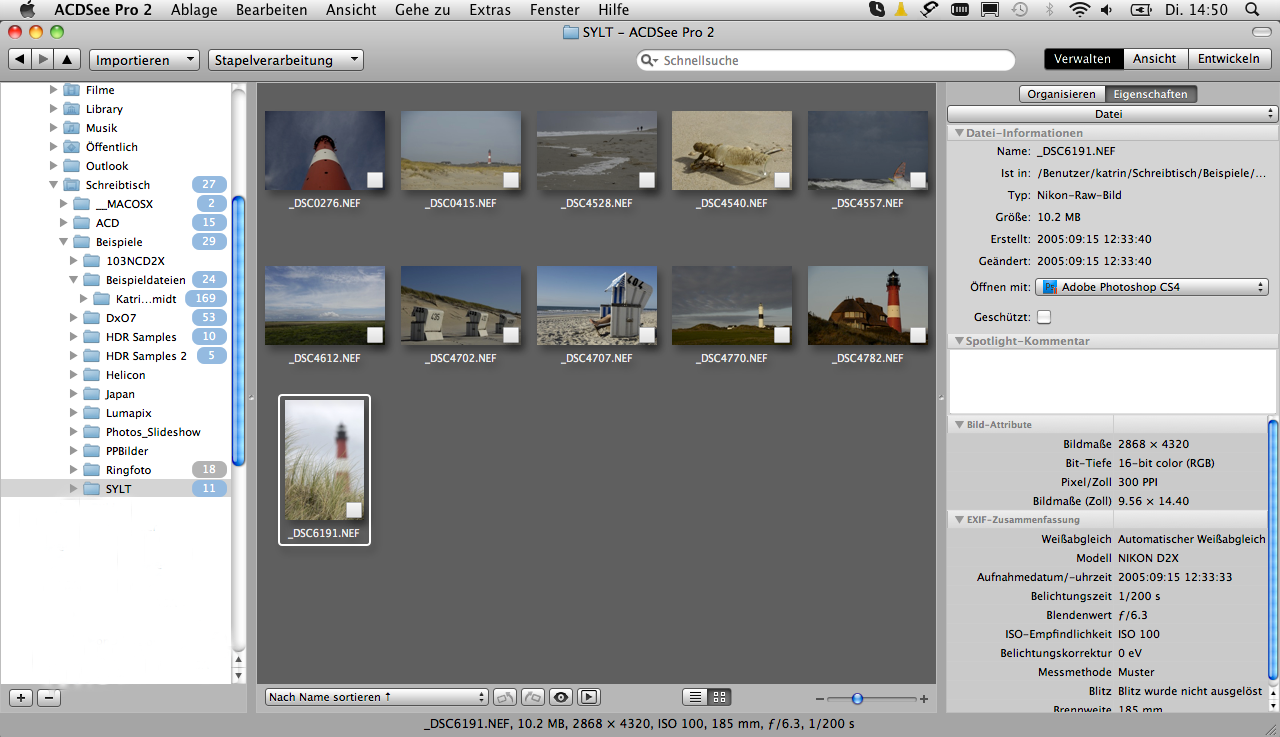Image resolution: width=1280 pixels, height=737 pixels.
Task: Click the add folder plus button
Action: coord(21,698)
